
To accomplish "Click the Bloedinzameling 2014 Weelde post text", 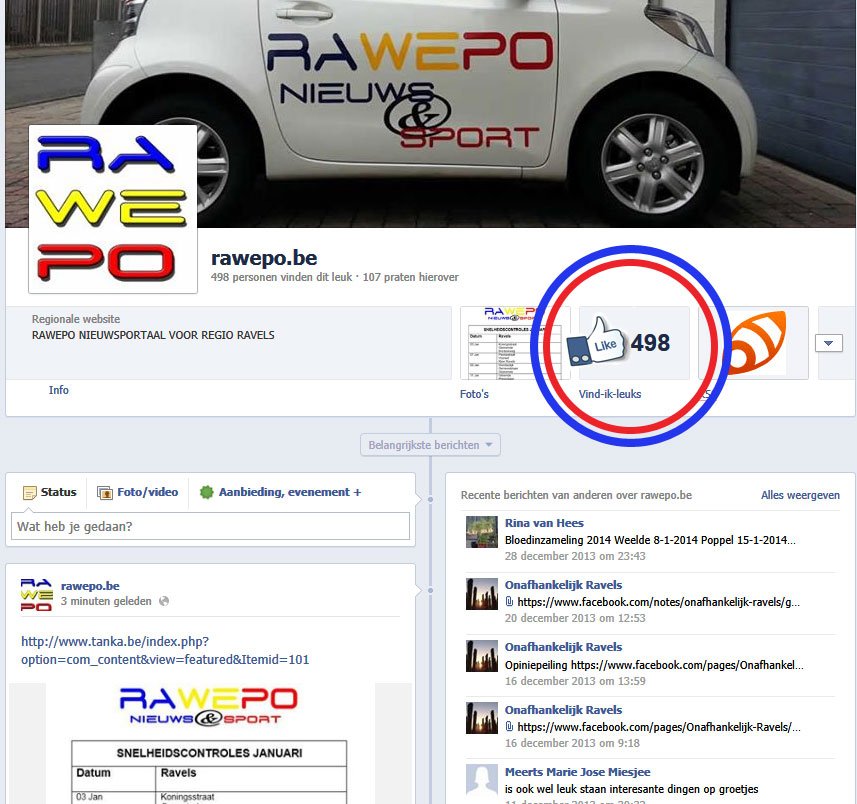I will pos(650,540).
